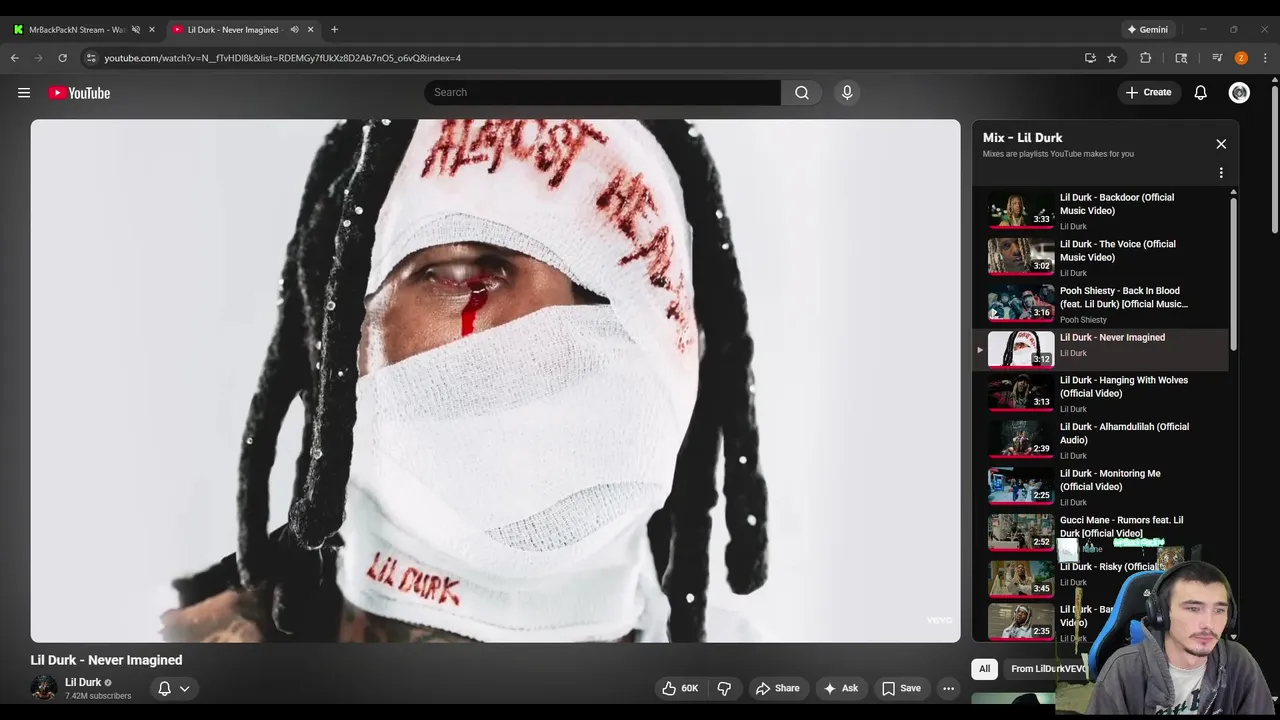Open a new browser tab
This screenshot has width=1280, height=720.
point(334,29)
